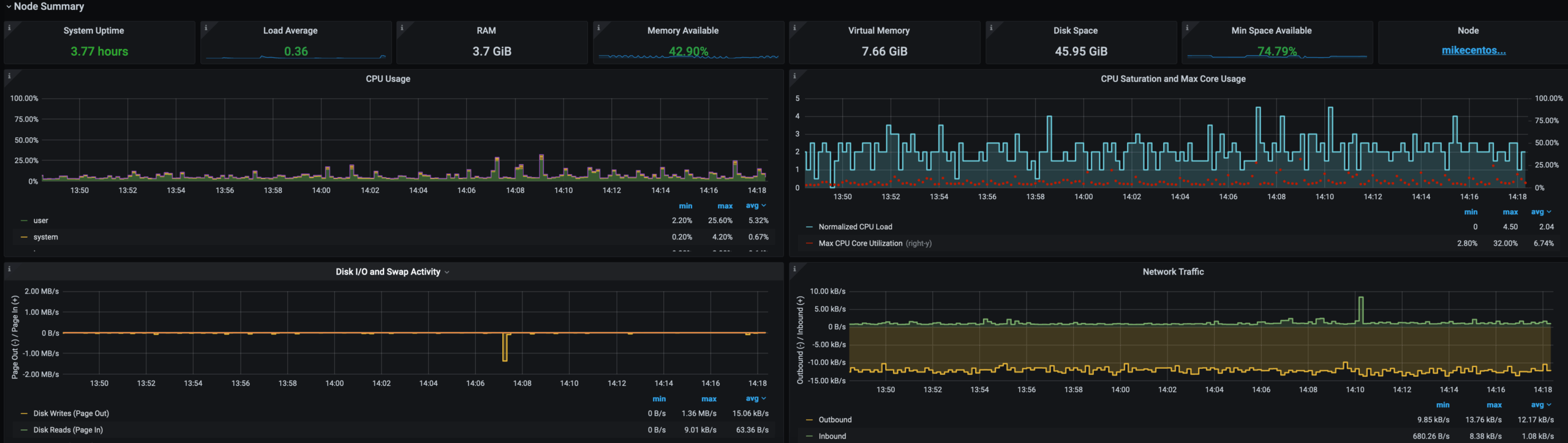Click the CPU Usage graph info icon
Viewport: 1568px width, 443px height.
pyautogui.click(x=9, y=76)
